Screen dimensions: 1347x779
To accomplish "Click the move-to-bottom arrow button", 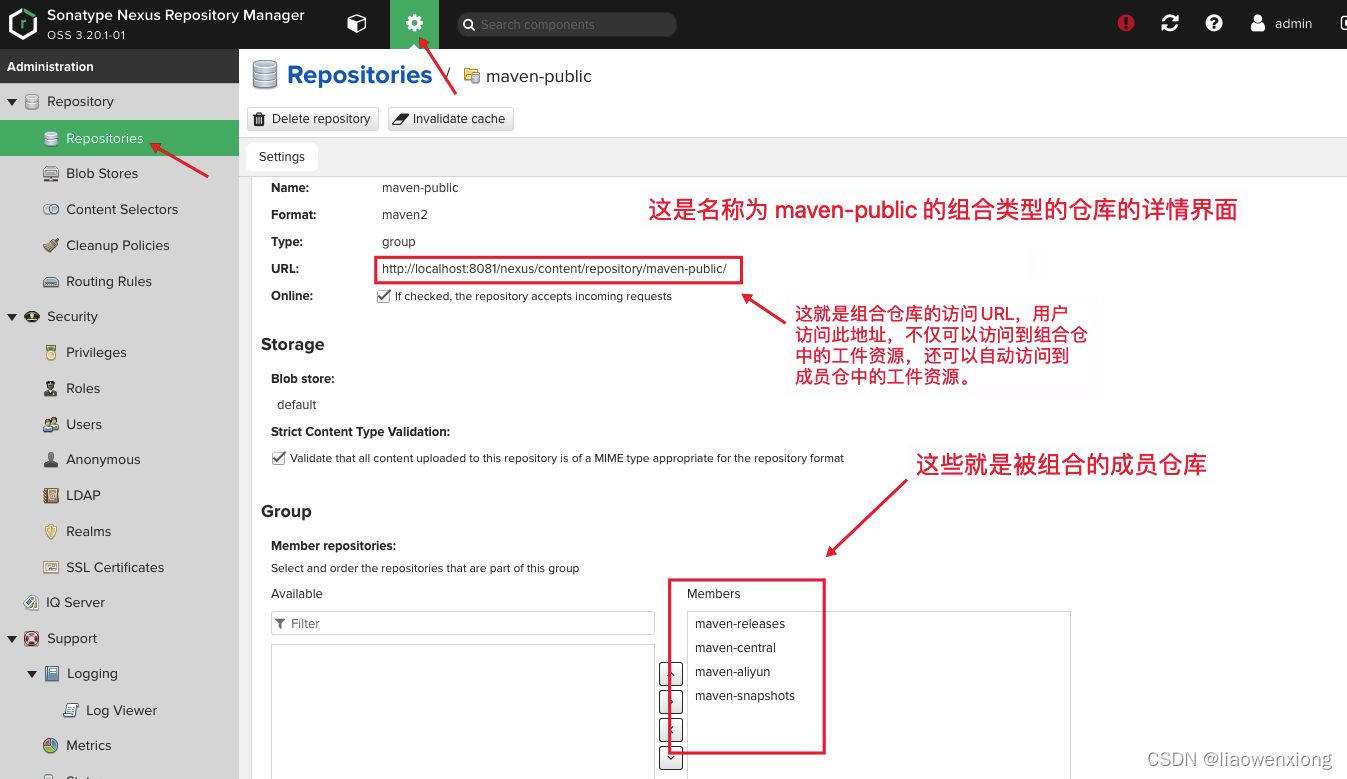I will 672,758.
